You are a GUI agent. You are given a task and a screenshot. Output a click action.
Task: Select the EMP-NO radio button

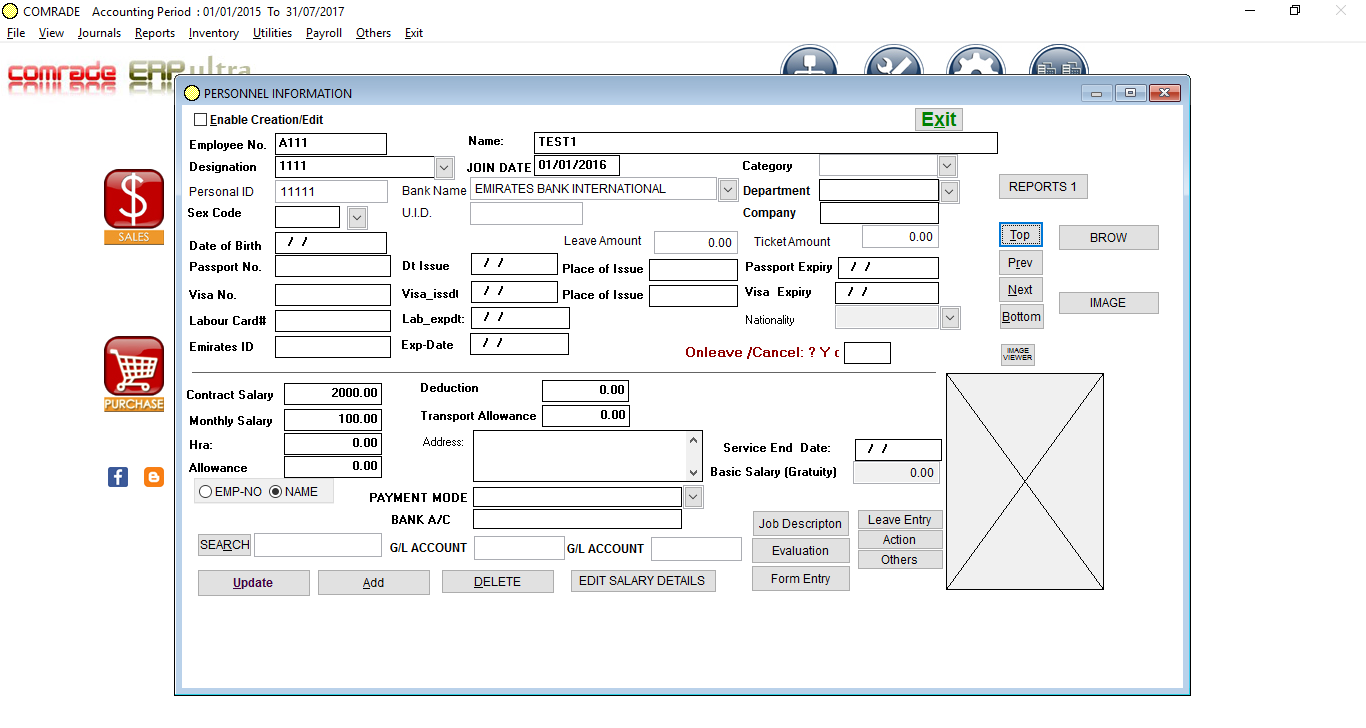pos(206,491)
